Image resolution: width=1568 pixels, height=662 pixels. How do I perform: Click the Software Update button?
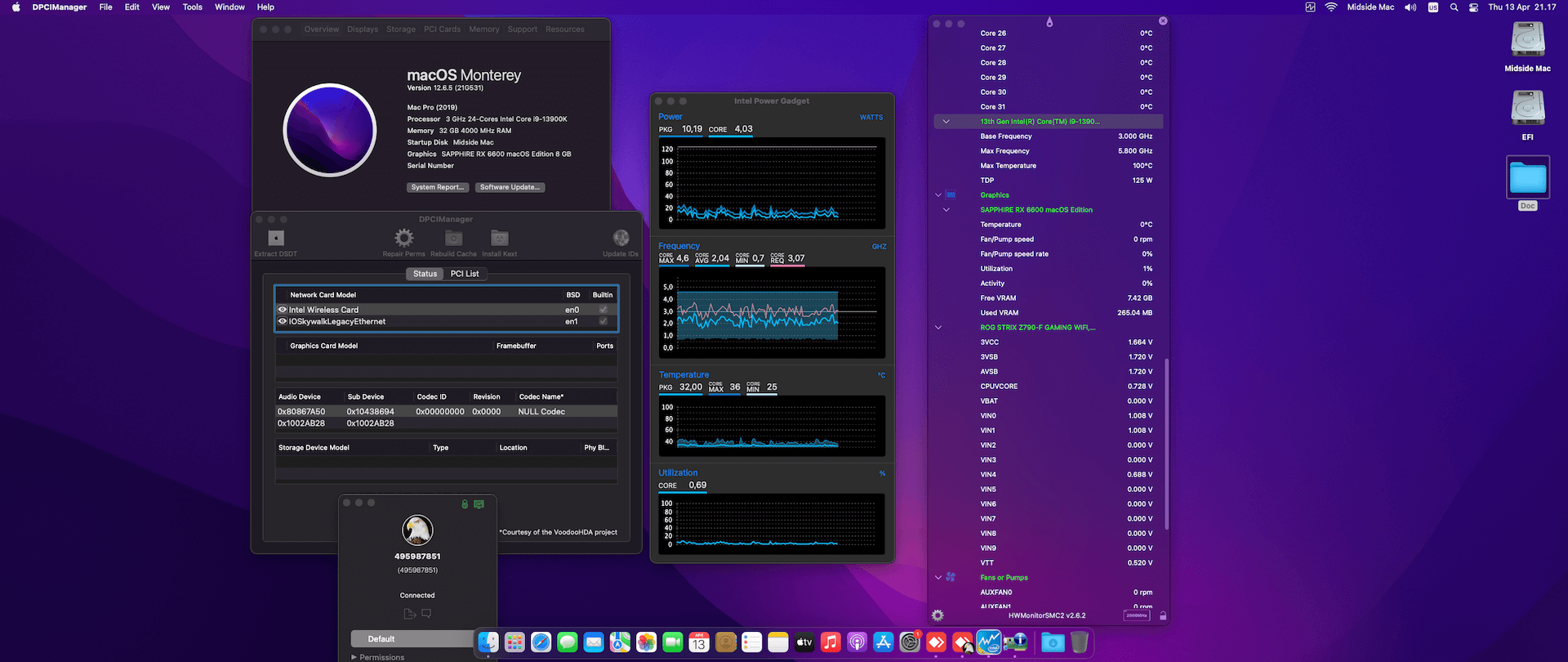(x=510, y=187)
